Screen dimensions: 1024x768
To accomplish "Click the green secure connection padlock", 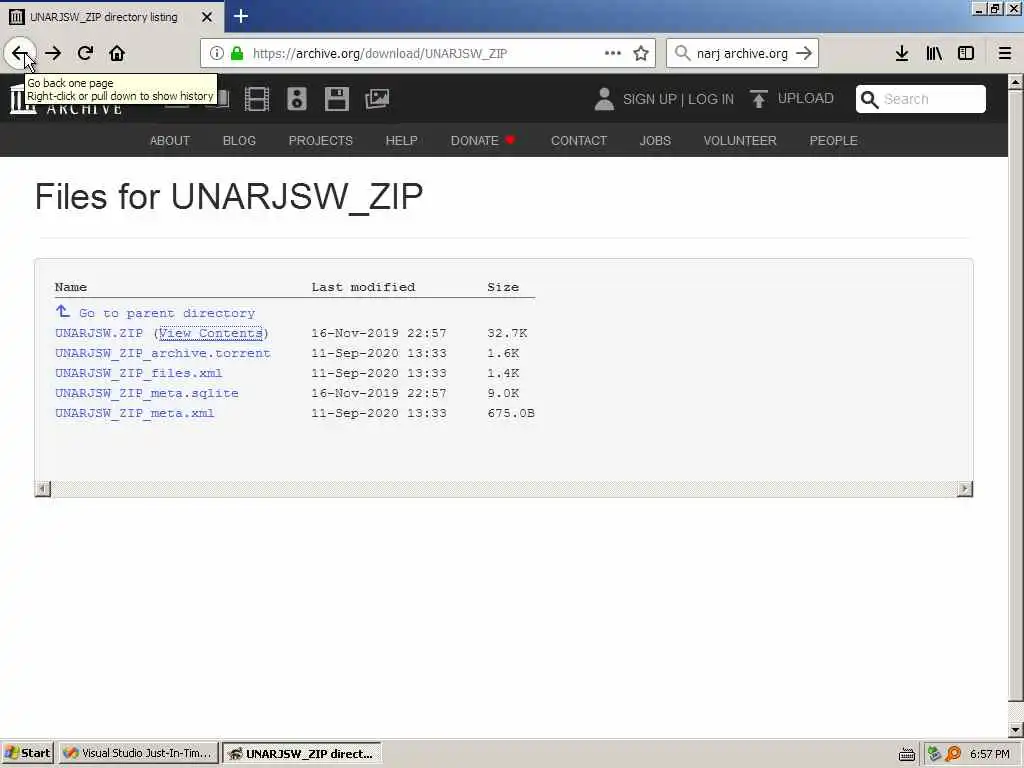I will pyautogui.click(x=237, y=54).
